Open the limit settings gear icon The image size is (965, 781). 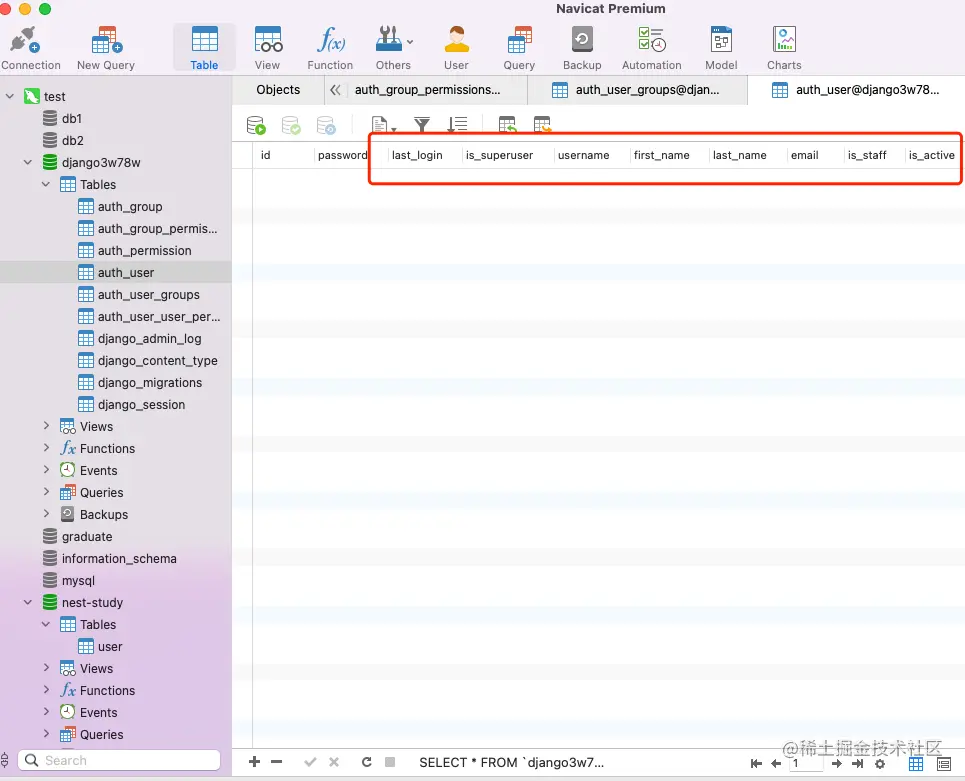880,764
